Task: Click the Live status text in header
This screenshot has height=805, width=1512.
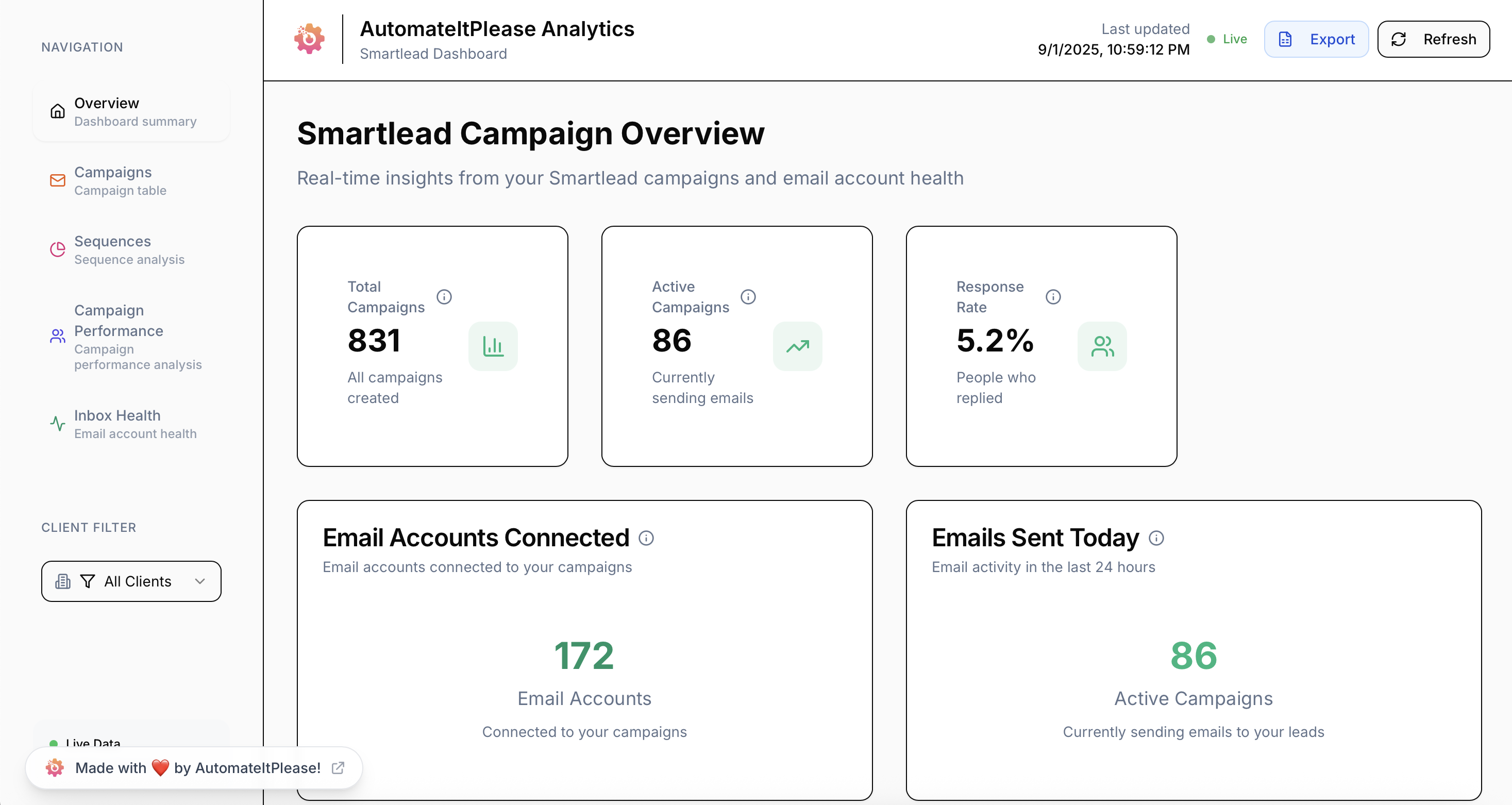Action: pos(1235,39)
